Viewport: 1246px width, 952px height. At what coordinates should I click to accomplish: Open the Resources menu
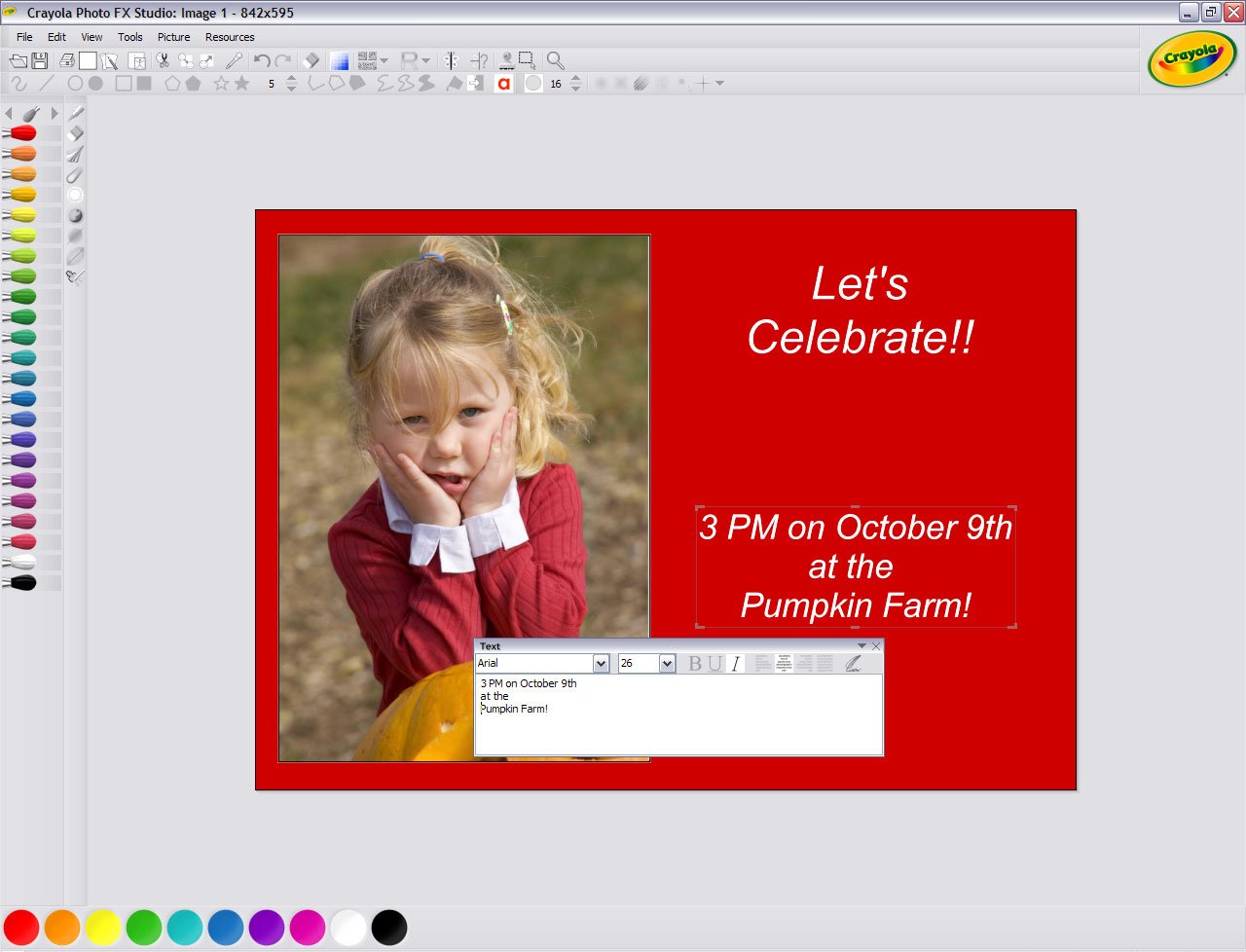tap(230, 37)
